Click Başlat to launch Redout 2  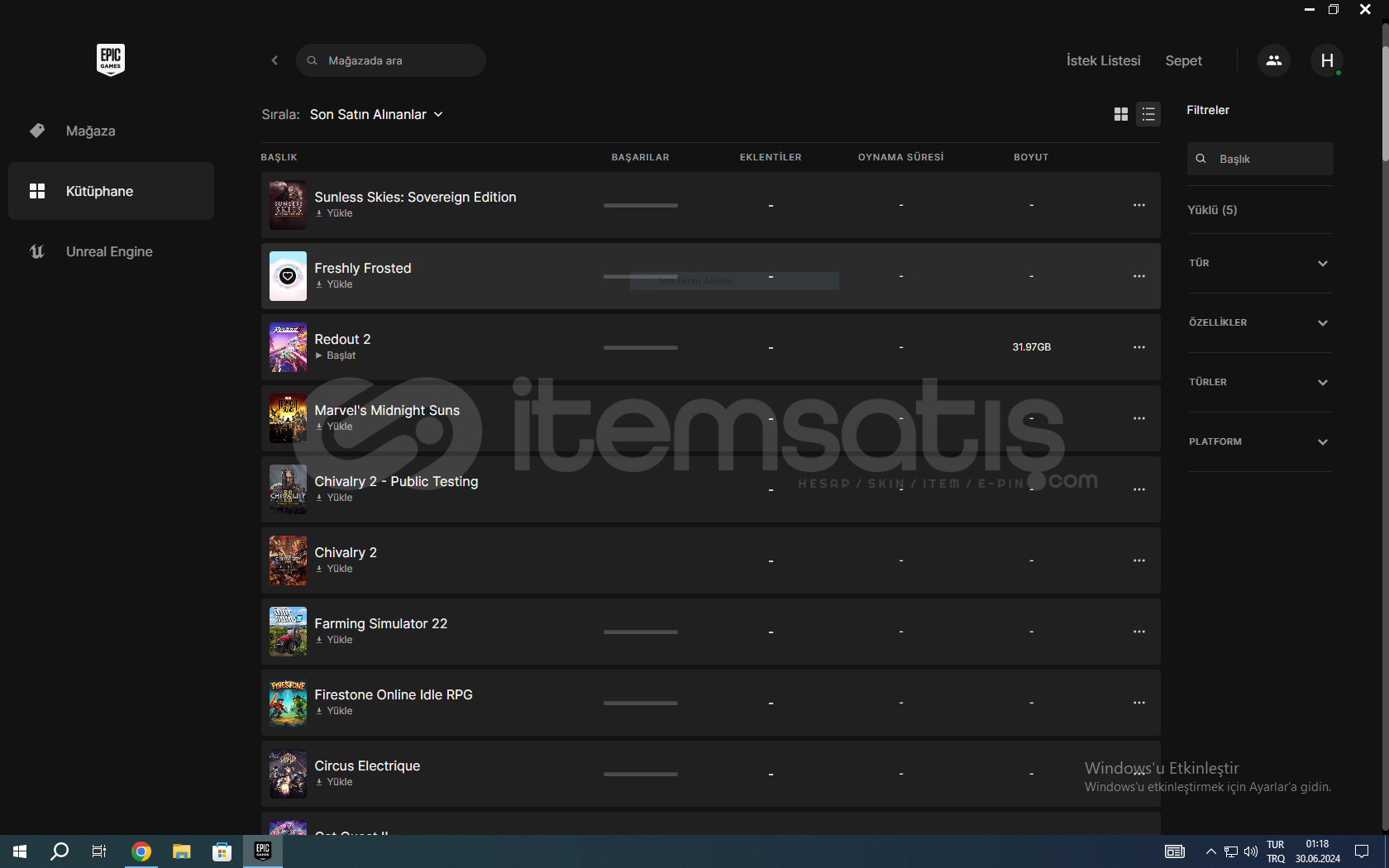pos(335,355)
